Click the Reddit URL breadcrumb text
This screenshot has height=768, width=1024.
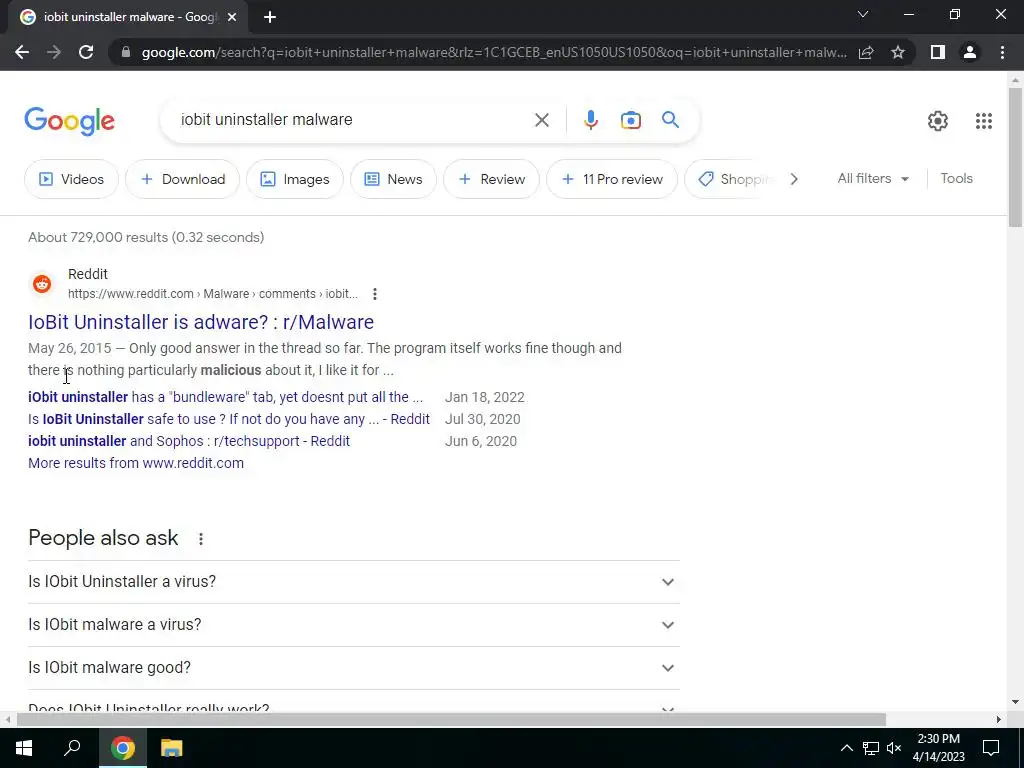coord(213,294)
